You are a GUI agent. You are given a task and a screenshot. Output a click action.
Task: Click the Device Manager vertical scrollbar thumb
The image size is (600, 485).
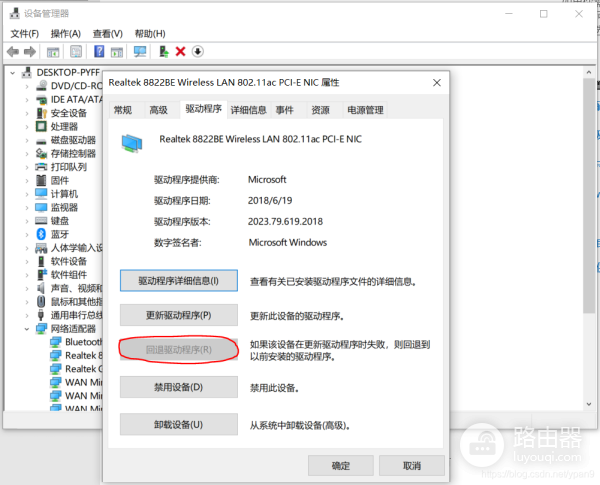click(x=589, y=196)
